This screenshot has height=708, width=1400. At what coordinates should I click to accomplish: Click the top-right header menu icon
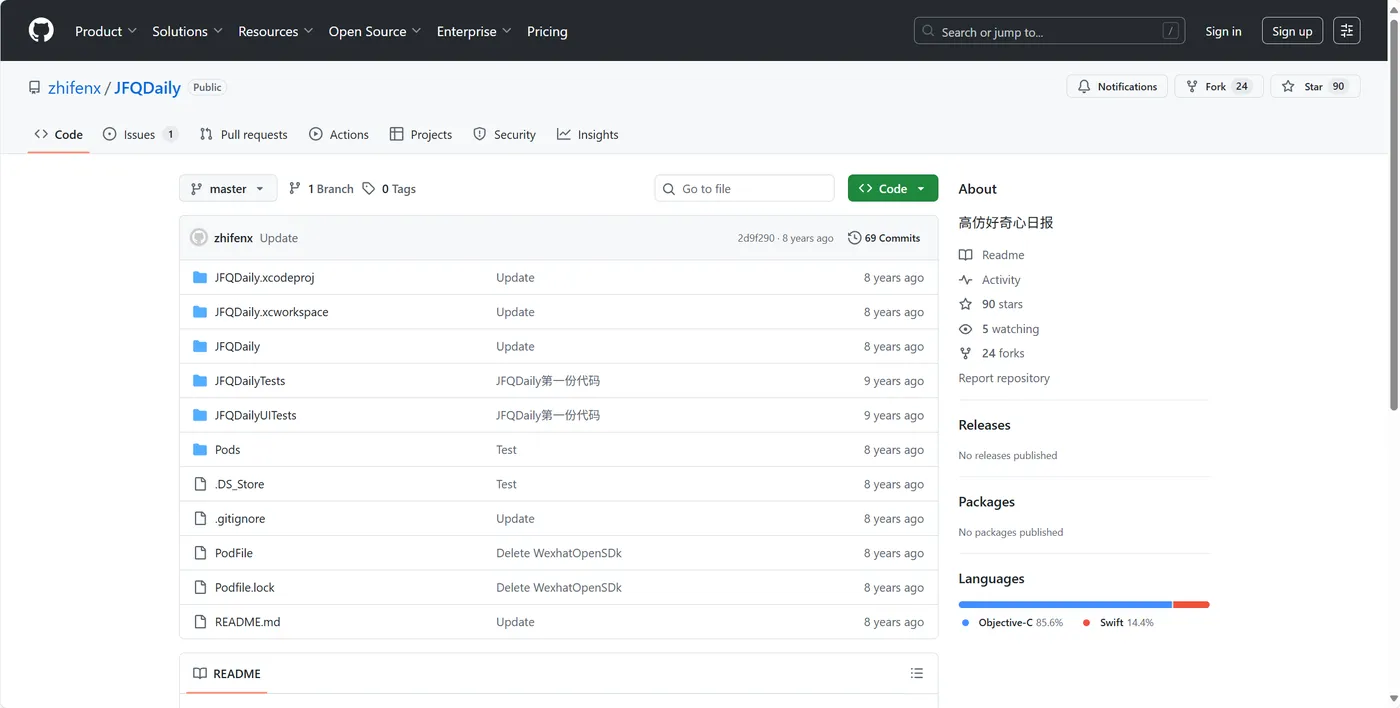click(1347, 31)
